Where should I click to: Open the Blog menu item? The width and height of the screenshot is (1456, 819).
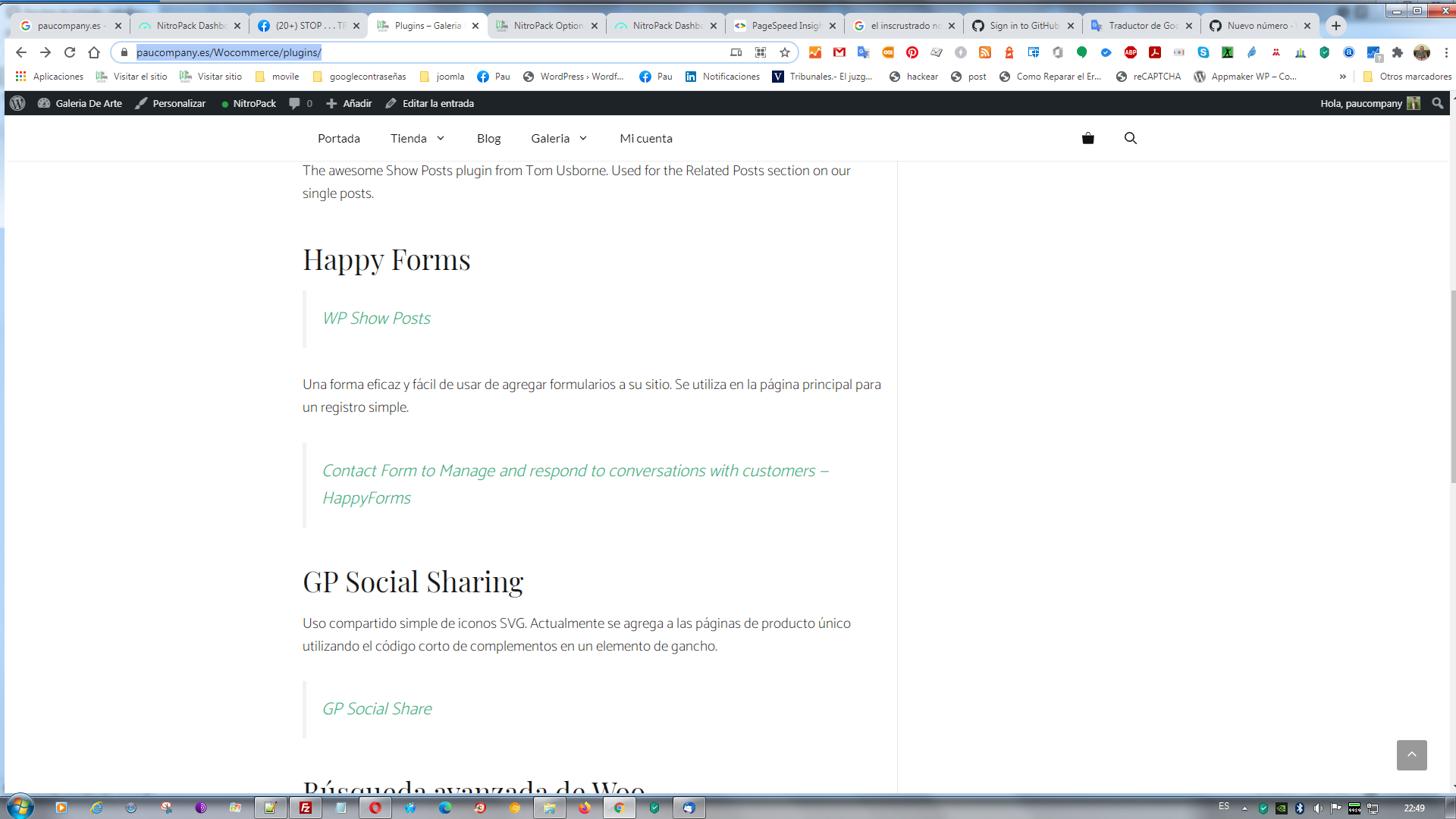coord(488,138)
